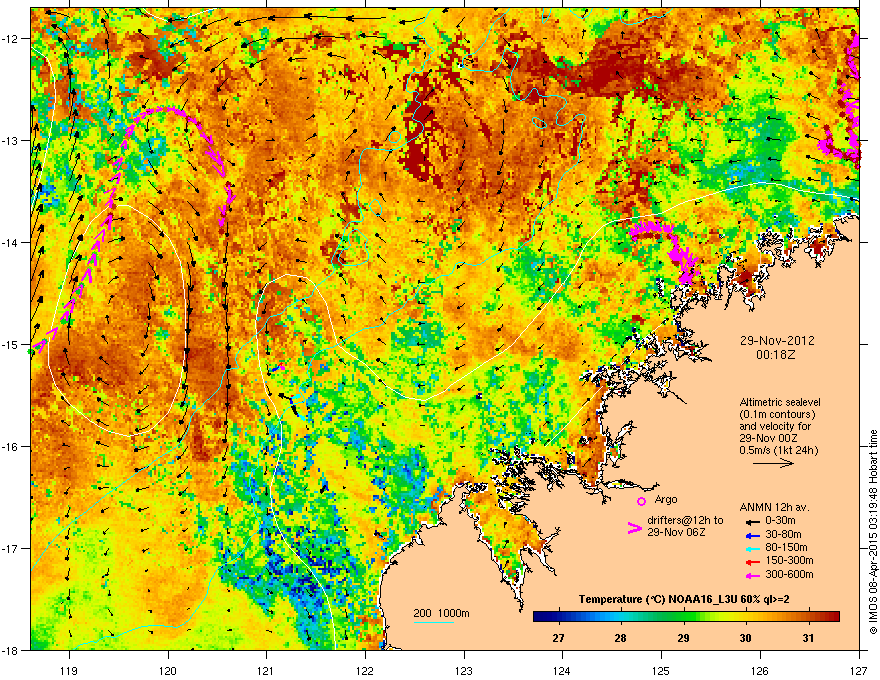Click the '29-Nov-2012' date label
Image resolution: width=880 pixels, height=680 pixels.
click(x=777, y=341)
